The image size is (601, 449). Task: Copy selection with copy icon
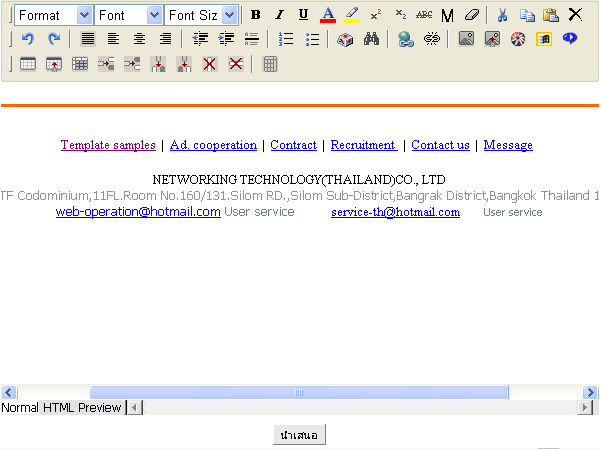(x=527, y=15)
